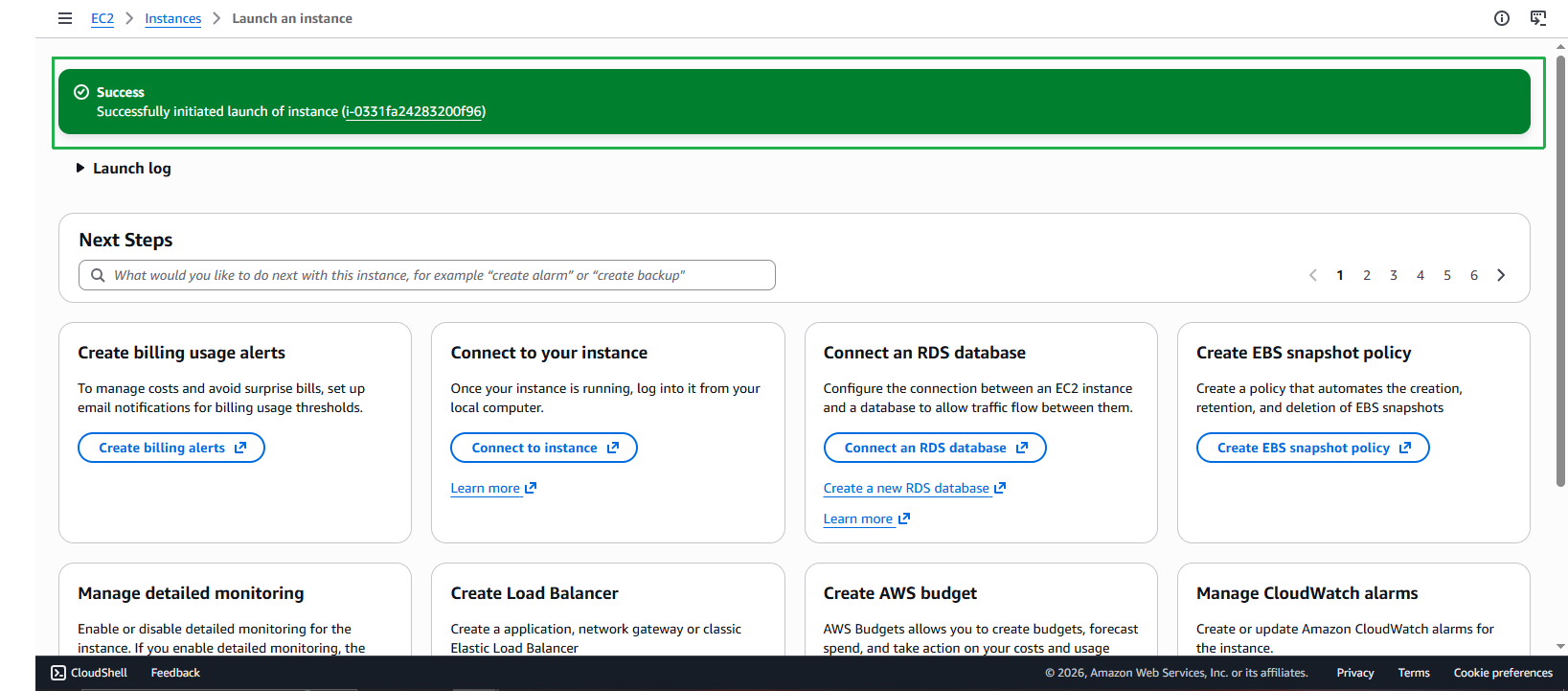Click the scrollbar down arrow
This screenshot has width=1568, height=691.
tap(1560, 647)
